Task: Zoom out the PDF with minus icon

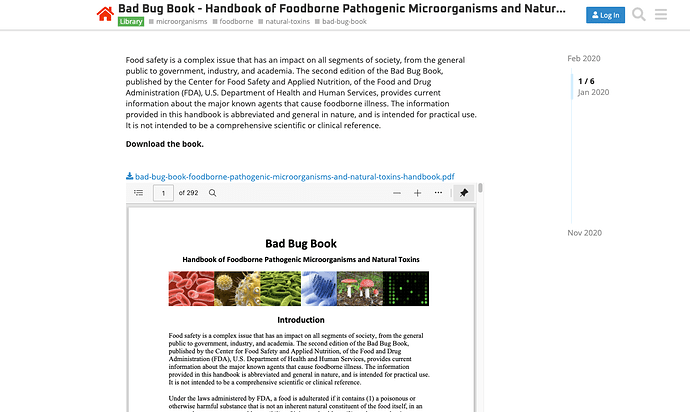Action: 397,193
